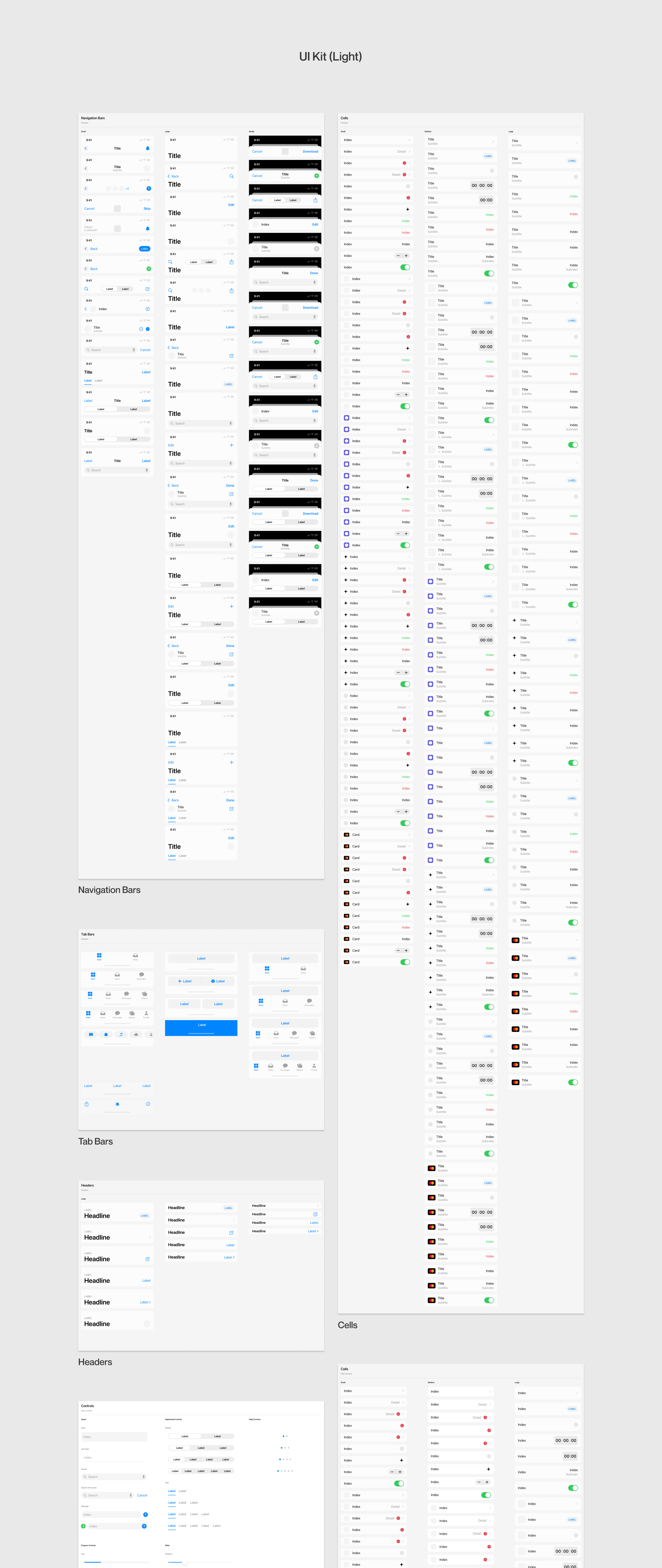662x1568 pixels.
Task: Open info icon in Index navigation bar
Action: (x=147, y=309)
